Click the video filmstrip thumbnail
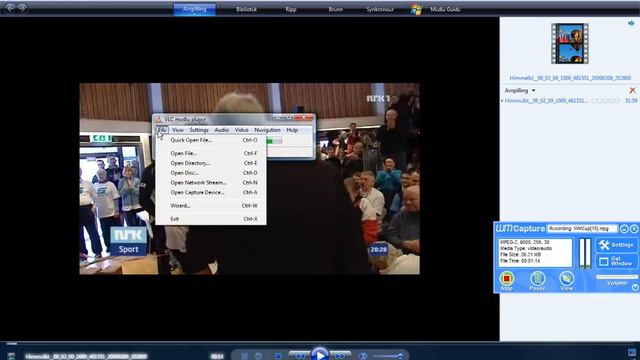 (x=570, y=43)
